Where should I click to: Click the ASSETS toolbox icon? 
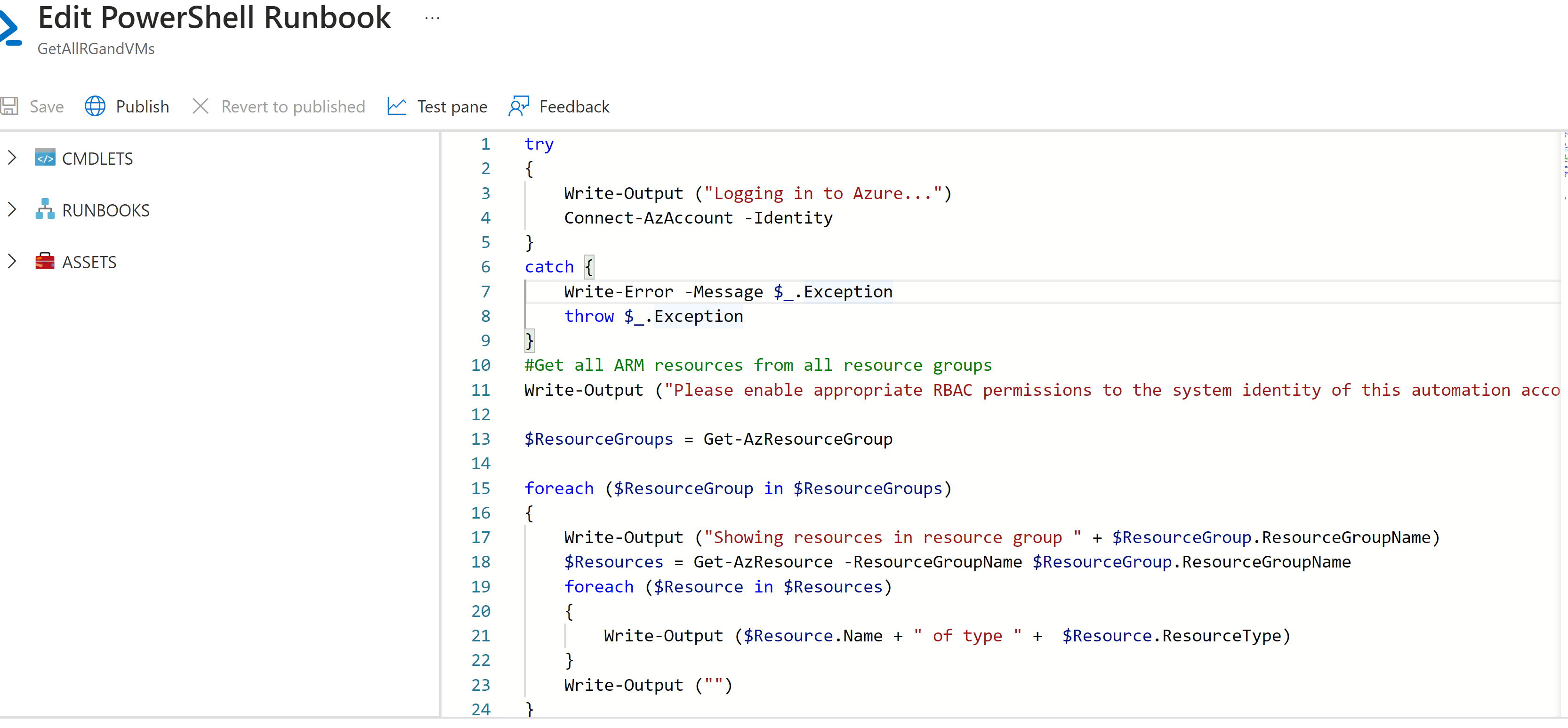coord(45,261)
